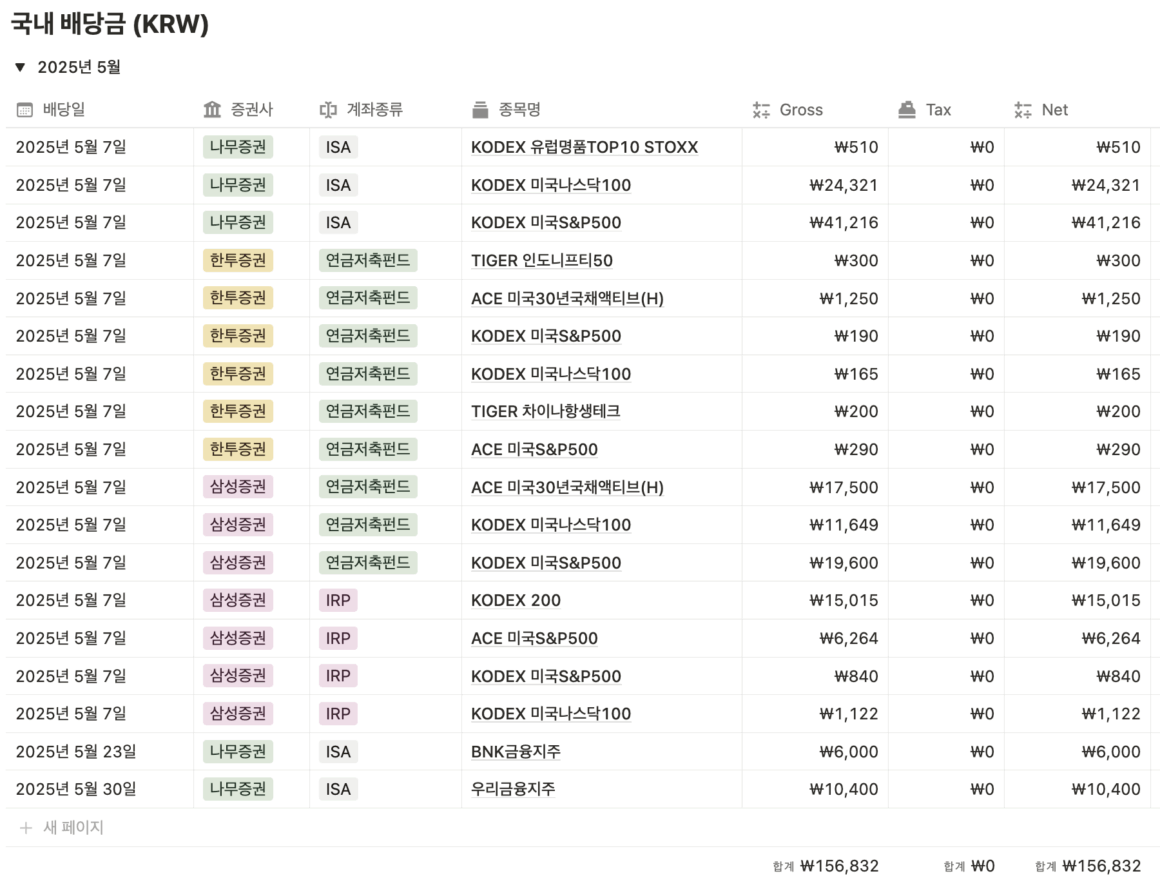Click the ₩41,216 Net cell

pyautogui.click(x=1077, y=223)
